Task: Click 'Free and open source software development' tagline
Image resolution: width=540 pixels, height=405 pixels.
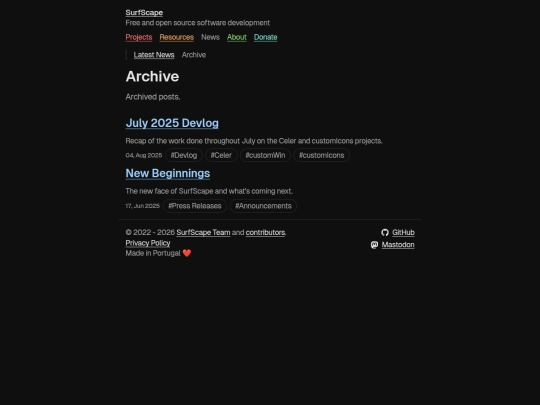Action: pos(198,23)
